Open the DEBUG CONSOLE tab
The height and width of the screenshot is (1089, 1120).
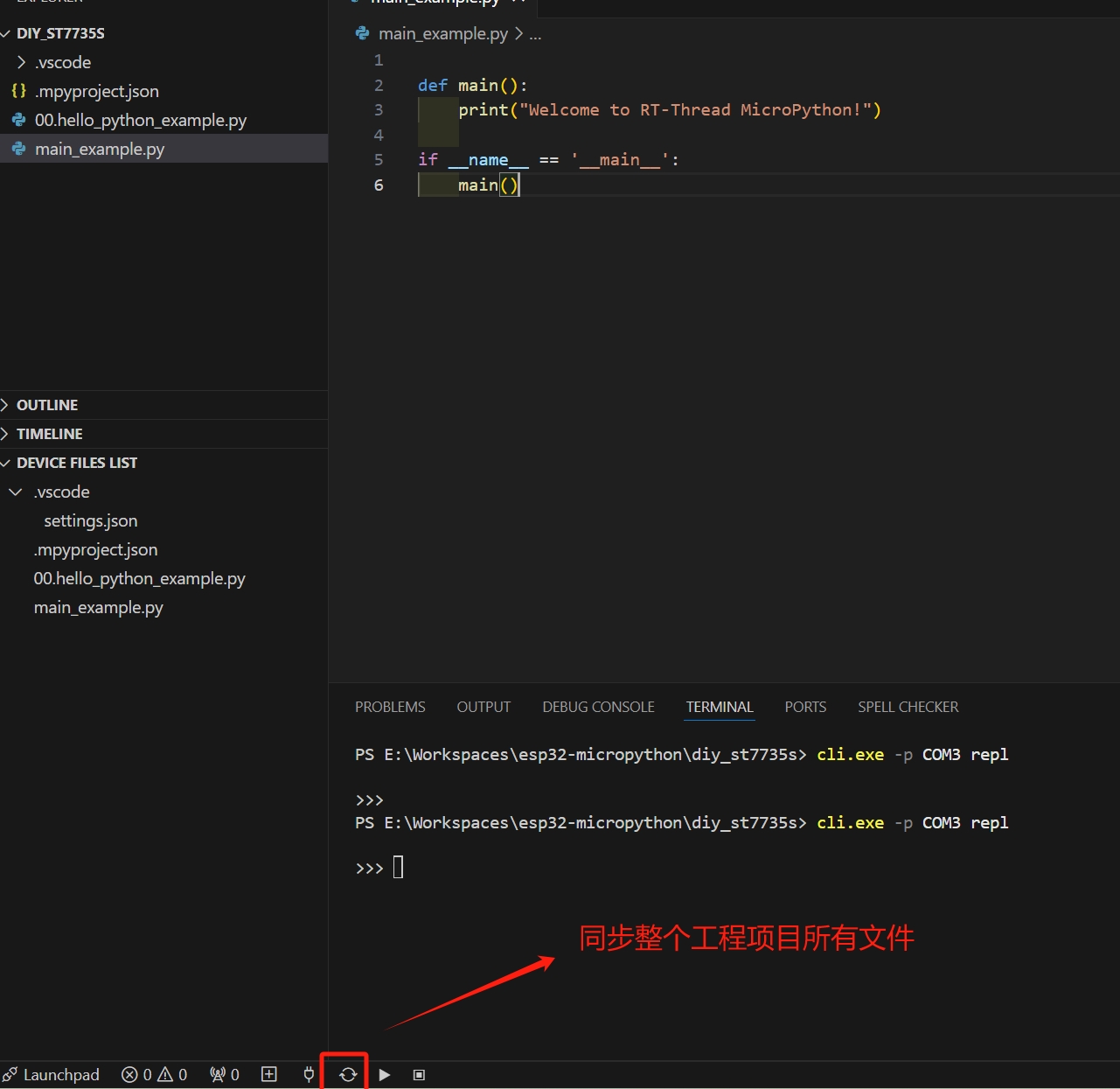[598, 707]
